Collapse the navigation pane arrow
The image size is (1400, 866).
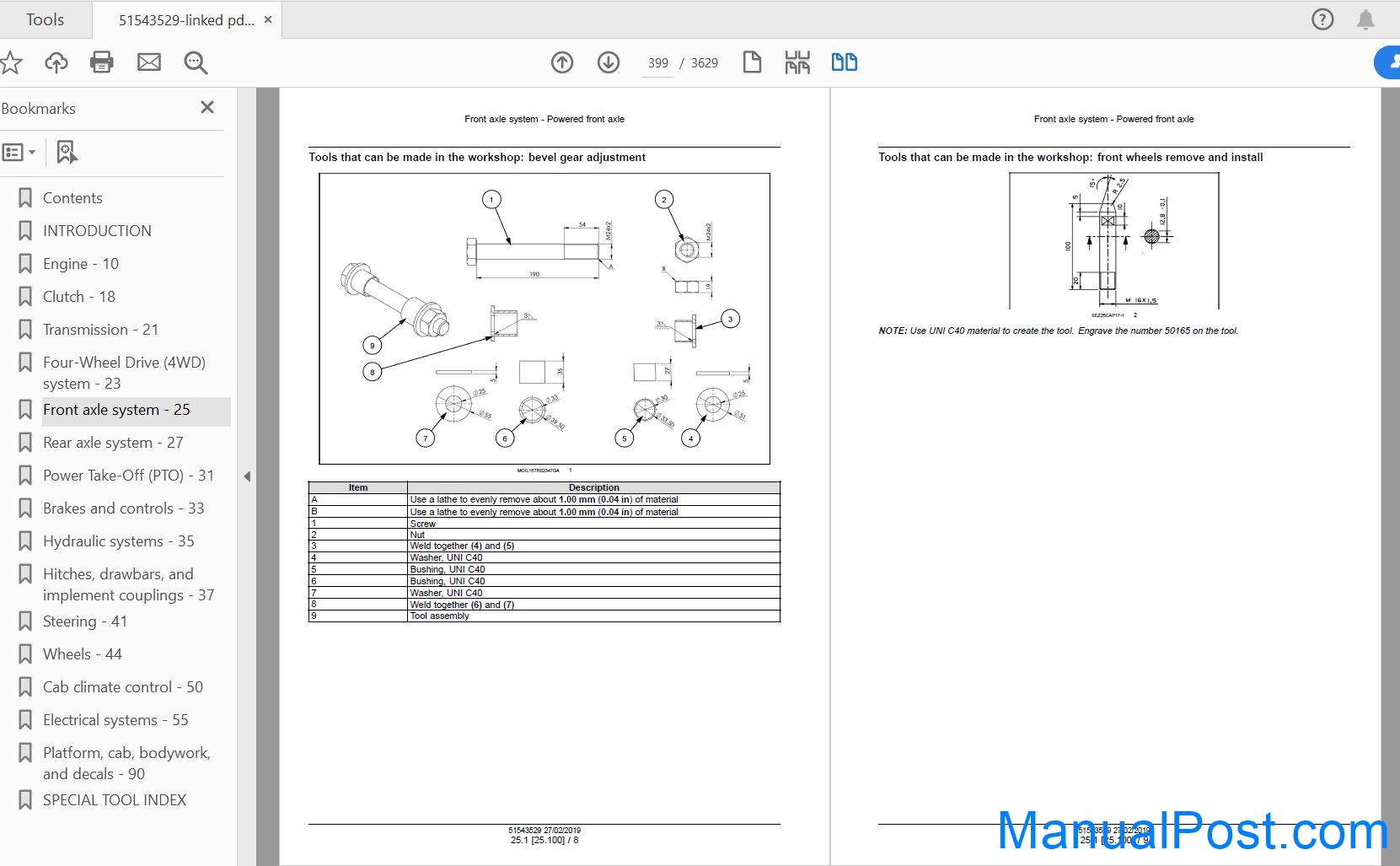point(247,476)
